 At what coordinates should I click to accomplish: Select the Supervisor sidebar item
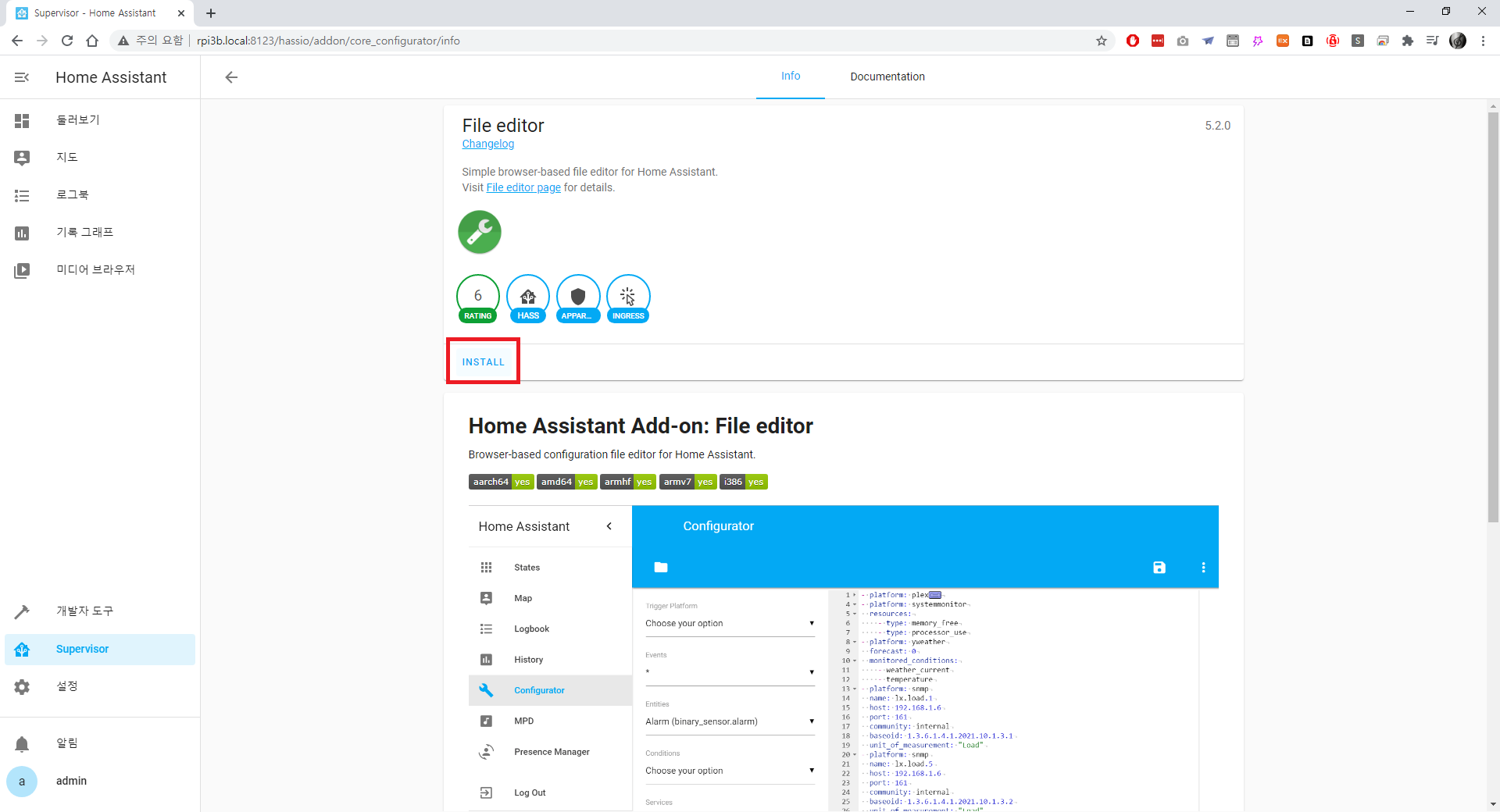pos(100,649)
